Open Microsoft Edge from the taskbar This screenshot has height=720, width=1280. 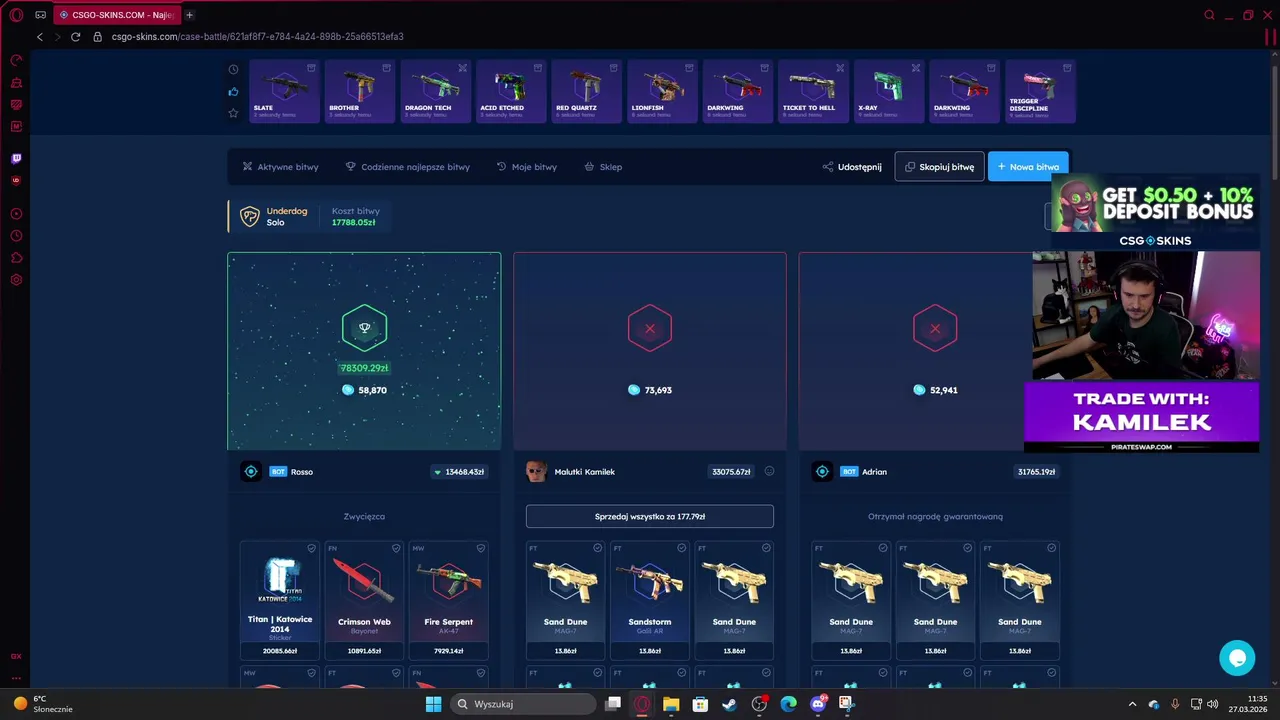(788, 704)
